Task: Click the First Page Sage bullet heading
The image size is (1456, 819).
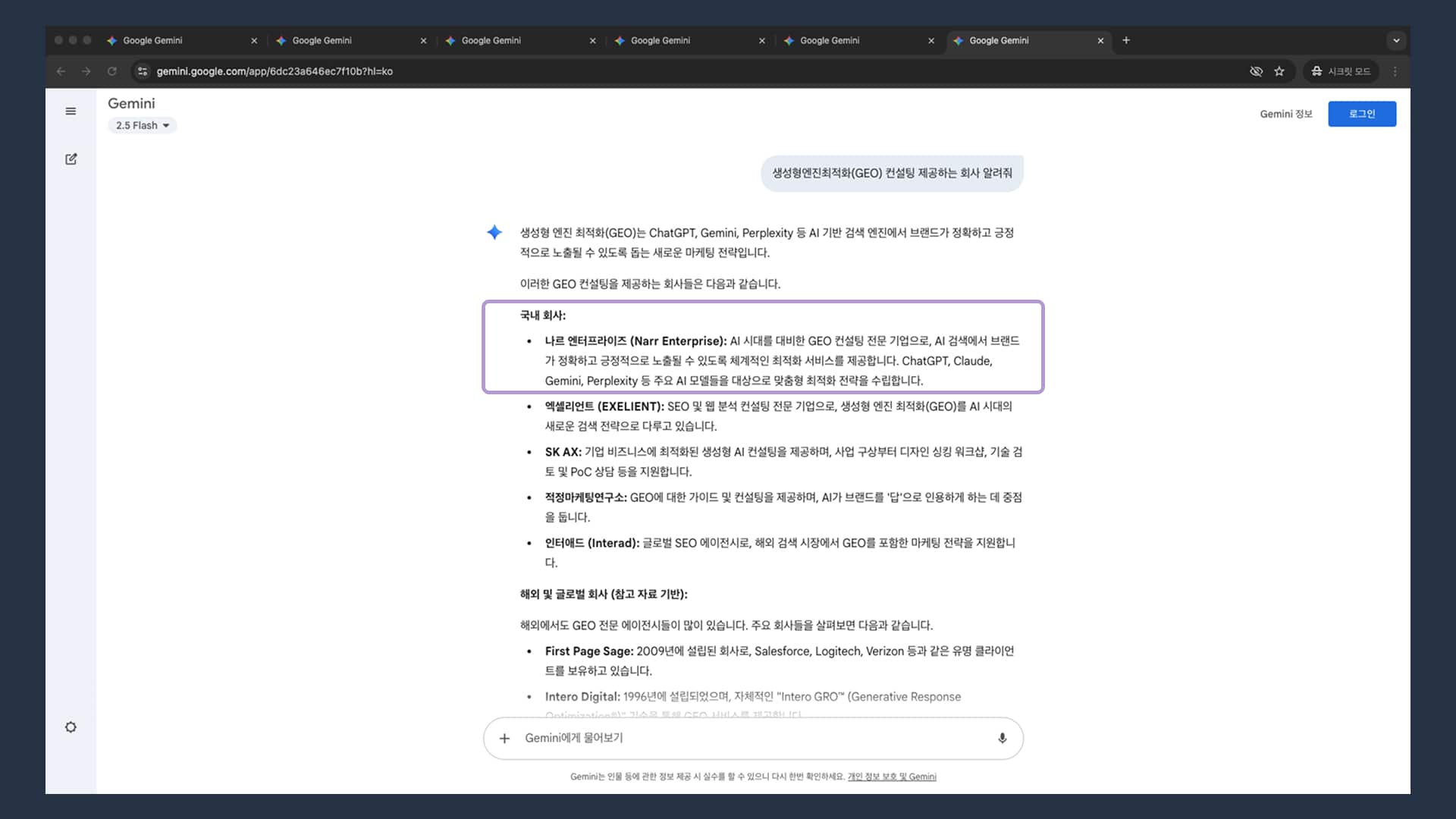Action: coord(589,651)
